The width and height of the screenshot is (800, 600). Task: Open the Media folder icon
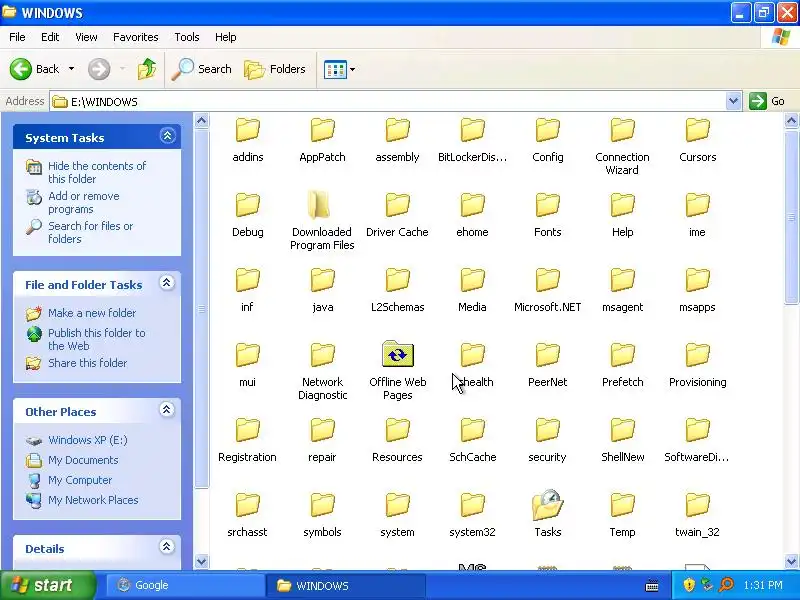coord(472,280)
